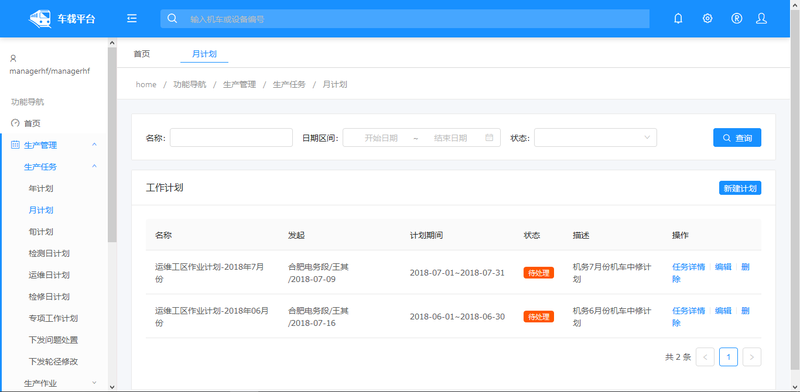The width and height of the screenshot is (800, 392).
Task: Click the sidebar scrollbar down arrow
Action: point(112,387)
